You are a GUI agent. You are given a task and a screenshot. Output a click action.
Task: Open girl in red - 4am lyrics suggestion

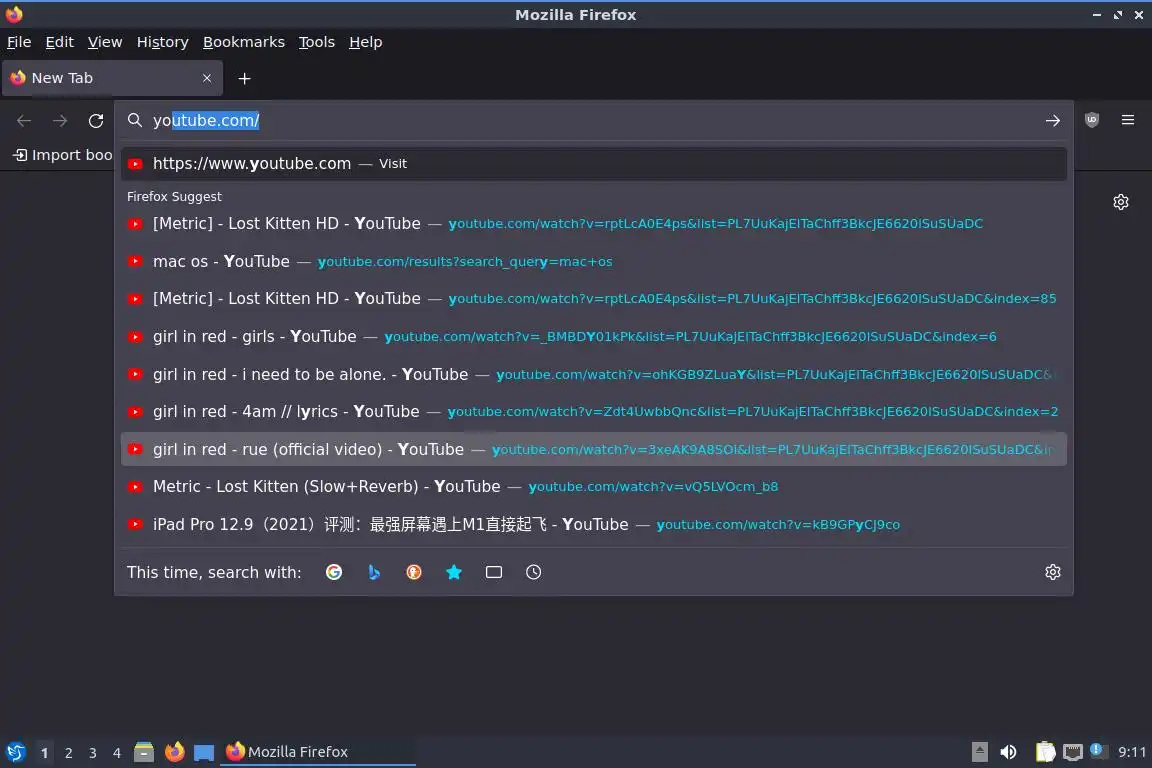pos(594,412)
